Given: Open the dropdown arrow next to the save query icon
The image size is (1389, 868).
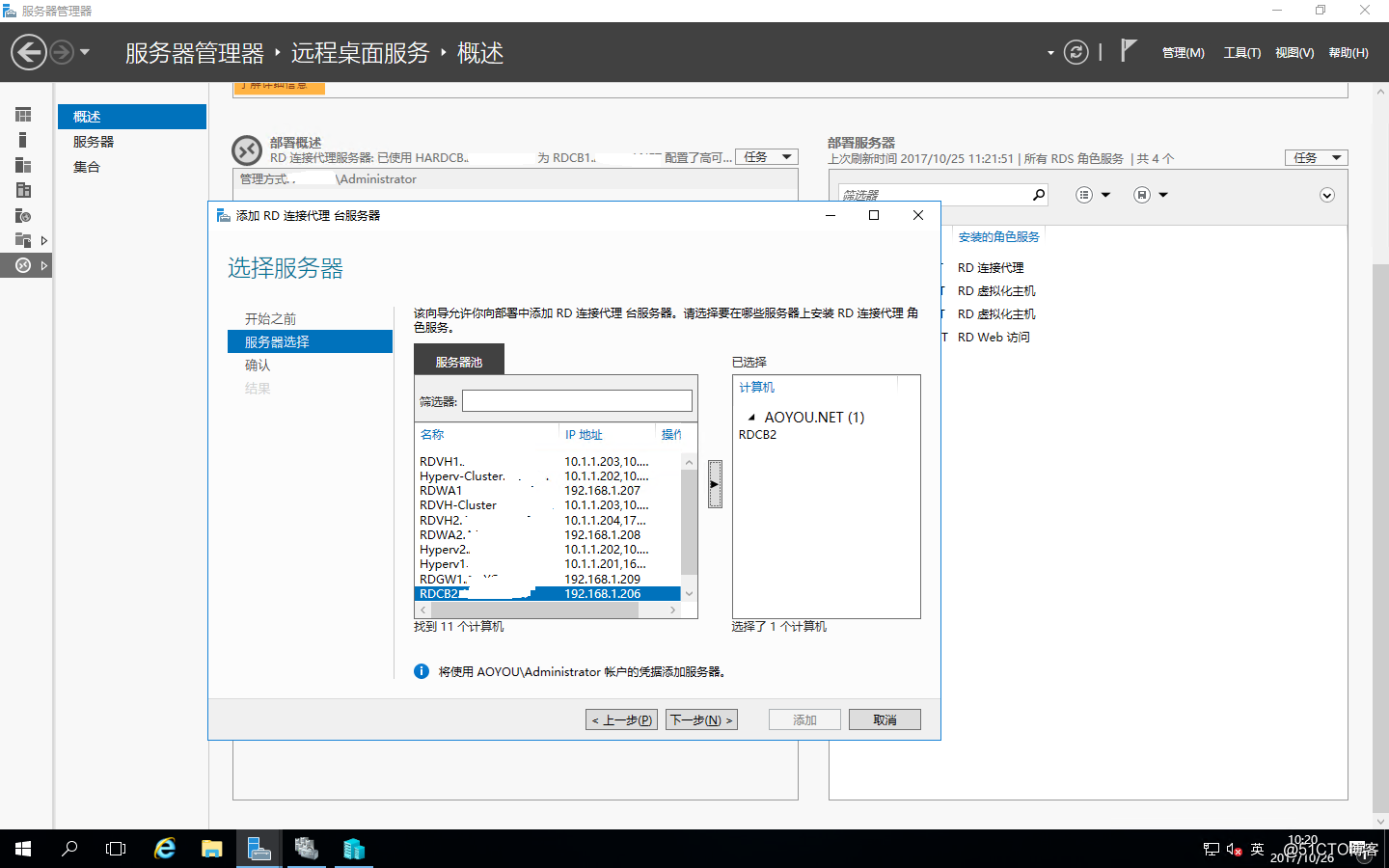Looking at the screenshot, I should [x=1163, y=195].
